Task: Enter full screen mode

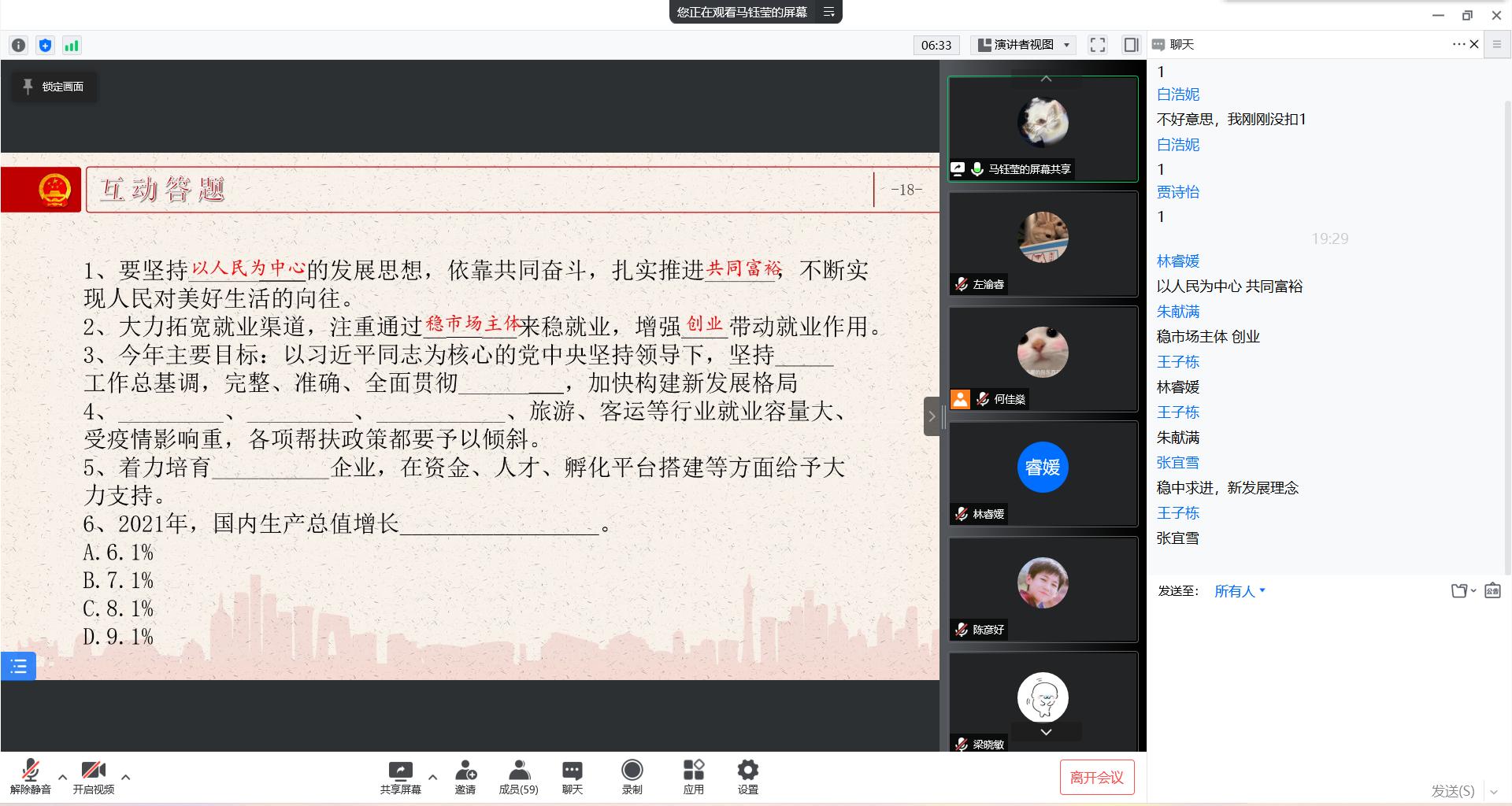Action: click(x=1098, y=45)
